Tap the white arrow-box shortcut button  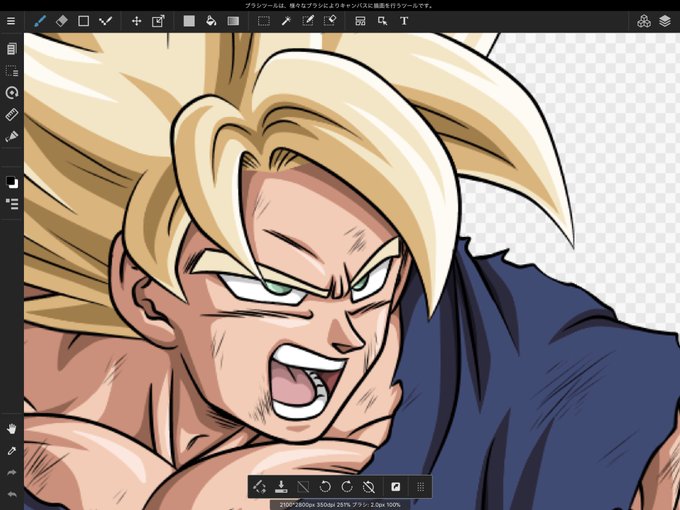pos(396,487)
